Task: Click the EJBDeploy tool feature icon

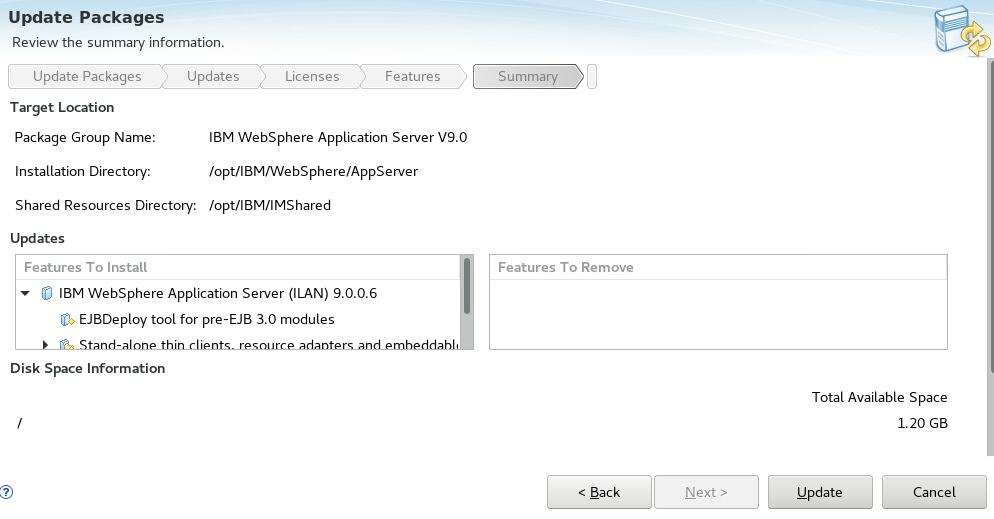Action: [67, 319]
